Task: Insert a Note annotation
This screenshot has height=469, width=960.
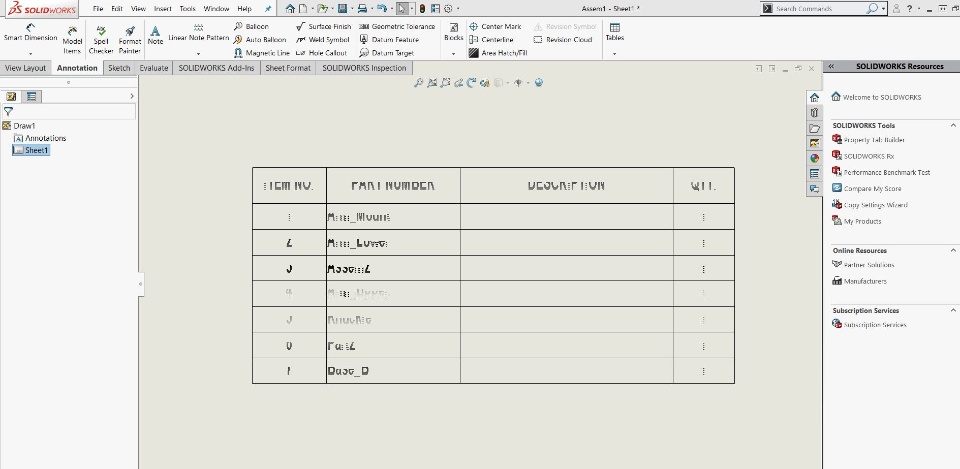Action: 156,35
